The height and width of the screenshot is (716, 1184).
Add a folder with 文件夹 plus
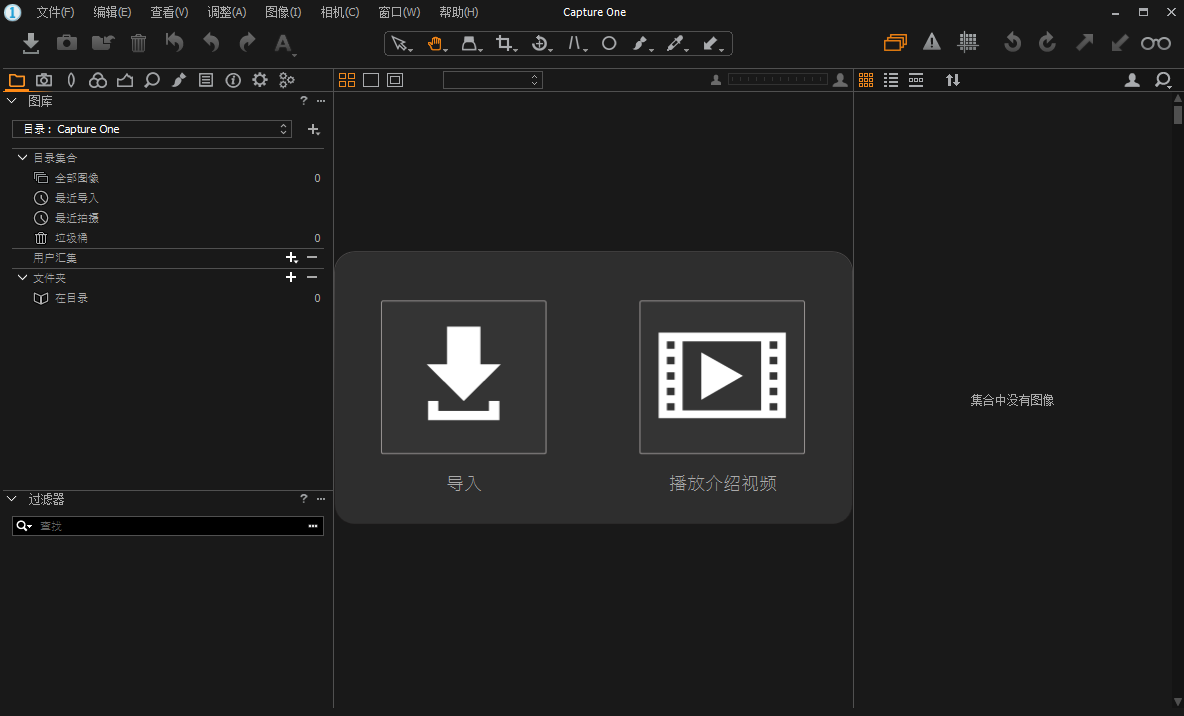point(291,277)
